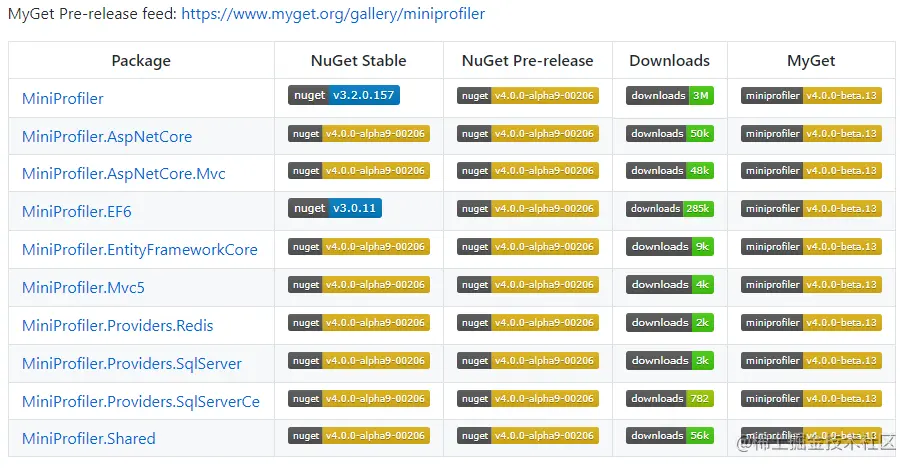Viewport: 912px width, 468px height.
Task: Click Providers.SqlServerCe NuGet Stable badge
Action: (x=359, y=398)
